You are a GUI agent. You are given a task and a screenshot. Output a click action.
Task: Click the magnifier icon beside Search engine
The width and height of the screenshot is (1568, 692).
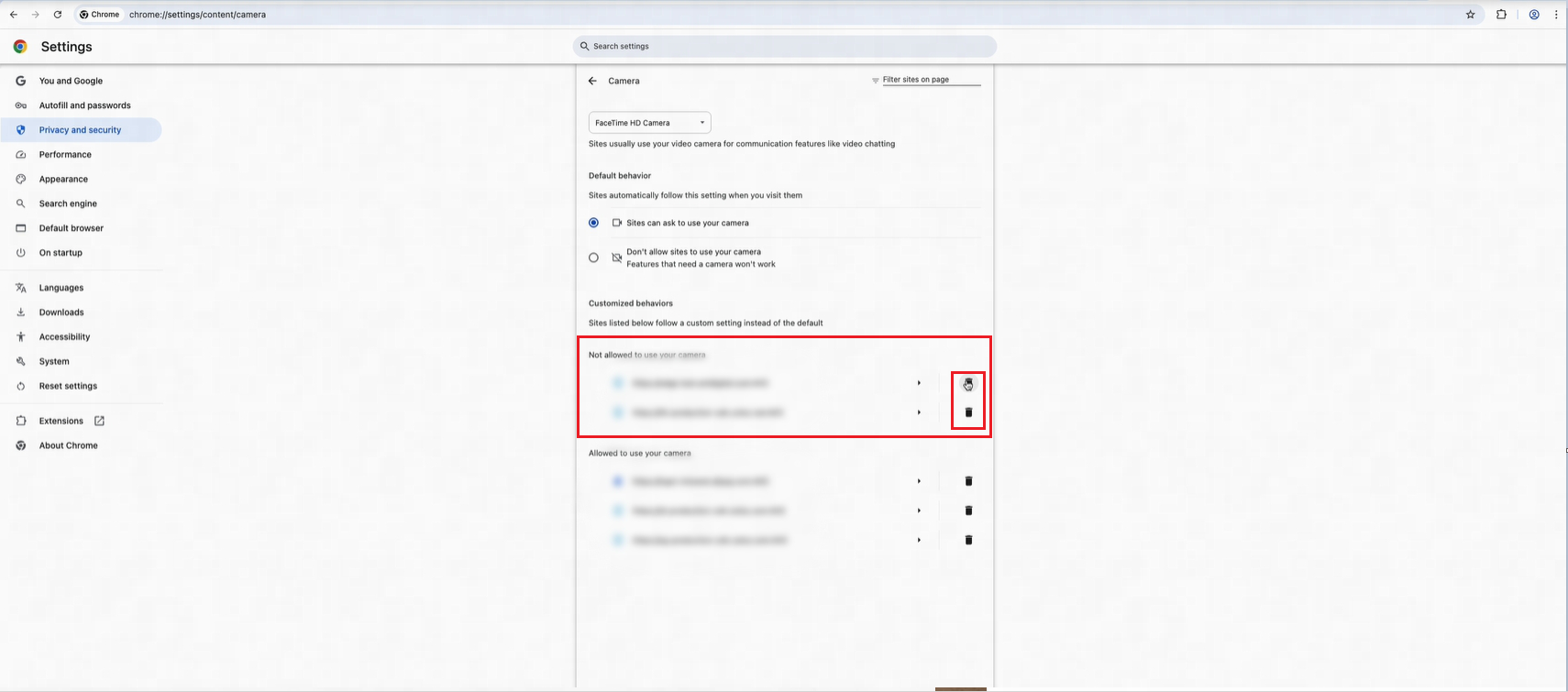click(x=20, y=203)
